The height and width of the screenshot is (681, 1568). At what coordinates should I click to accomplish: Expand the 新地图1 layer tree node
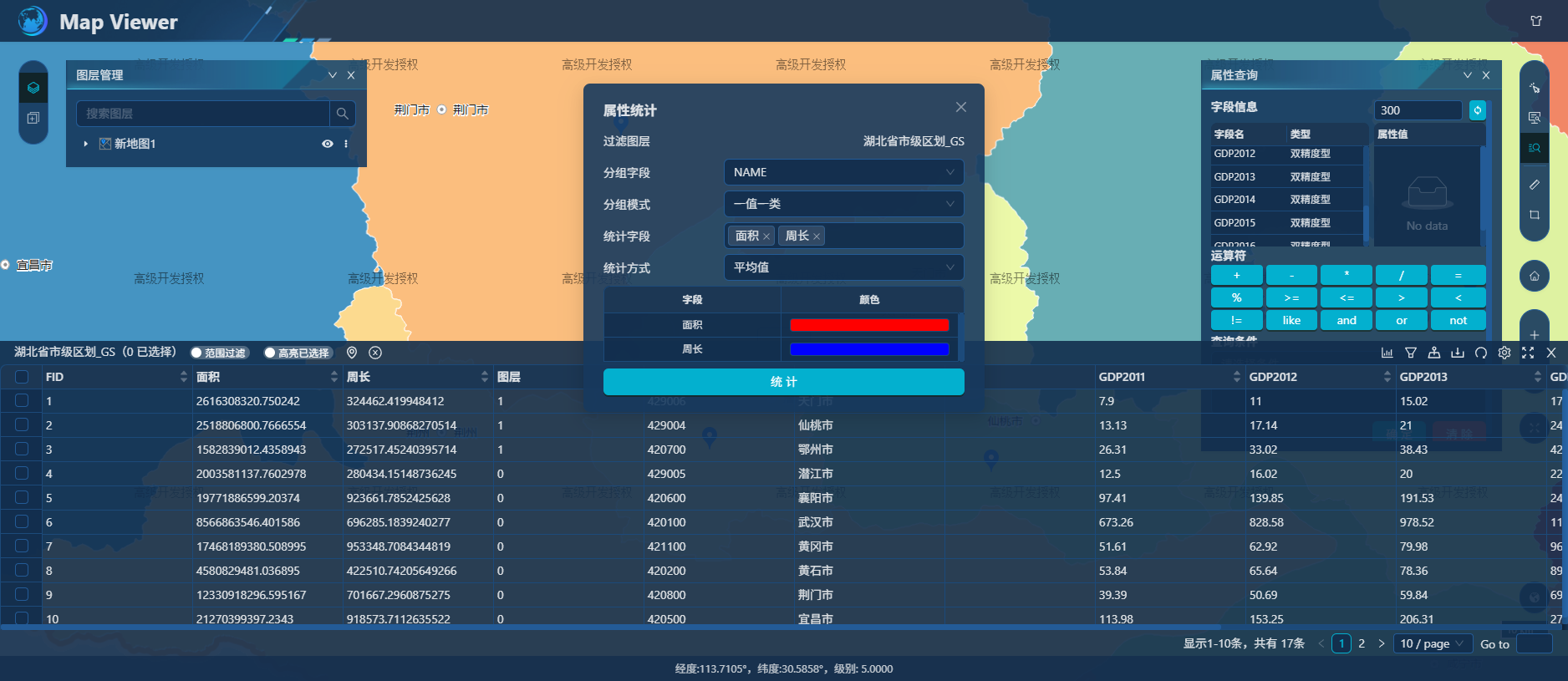point(85,144)
